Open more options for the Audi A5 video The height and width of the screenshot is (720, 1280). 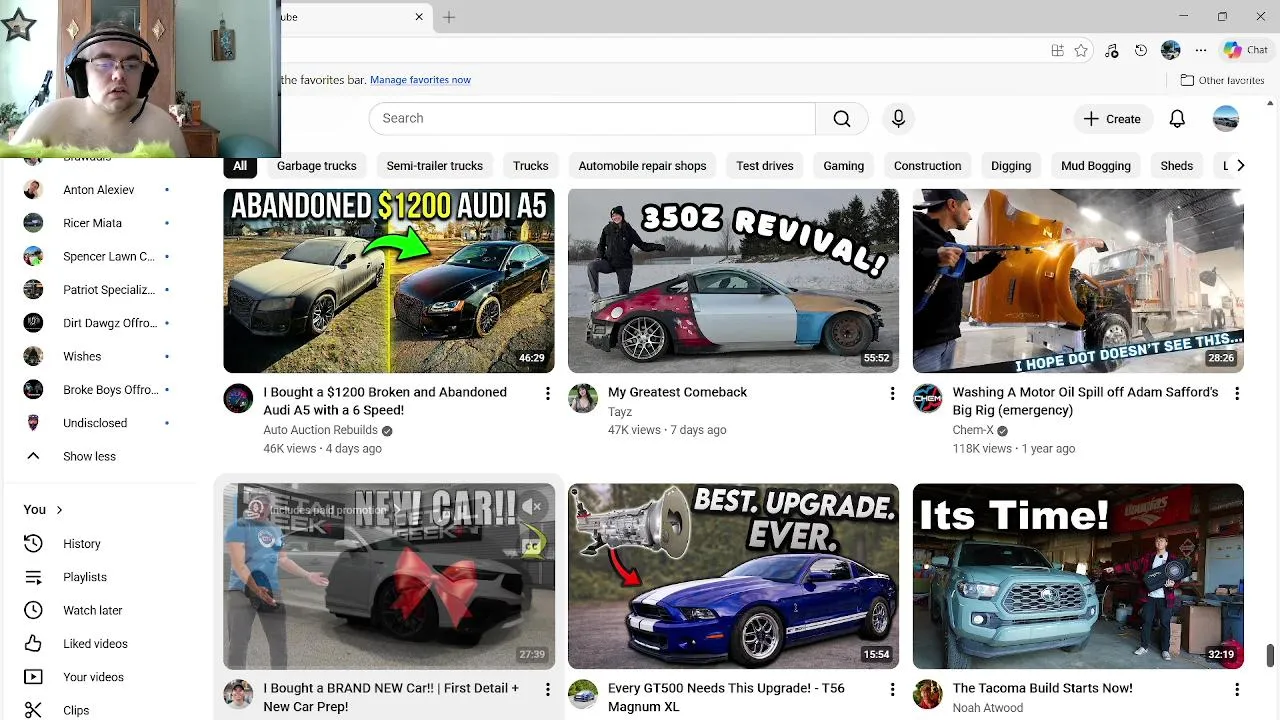pyautogui.click(x=547, y=394)
